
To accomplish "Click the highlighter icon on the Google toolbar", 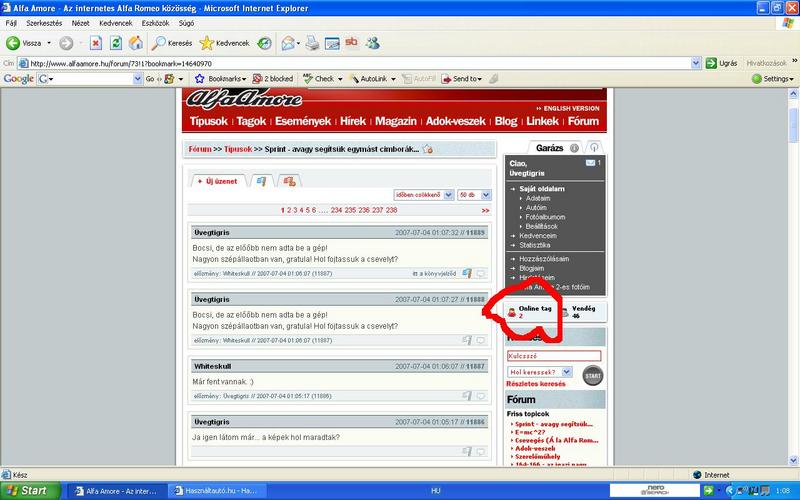I will tap(493, 79).
